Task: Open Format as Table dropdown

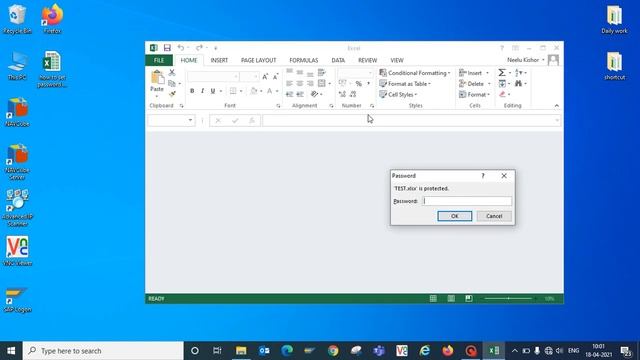Action: [x=405, y=84]
